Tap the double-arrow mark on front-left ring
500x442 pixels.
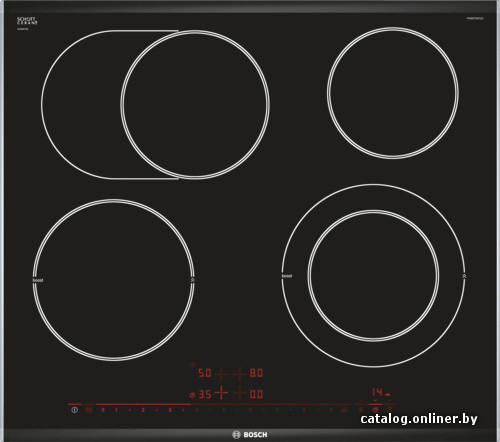(x=193, y=280)
